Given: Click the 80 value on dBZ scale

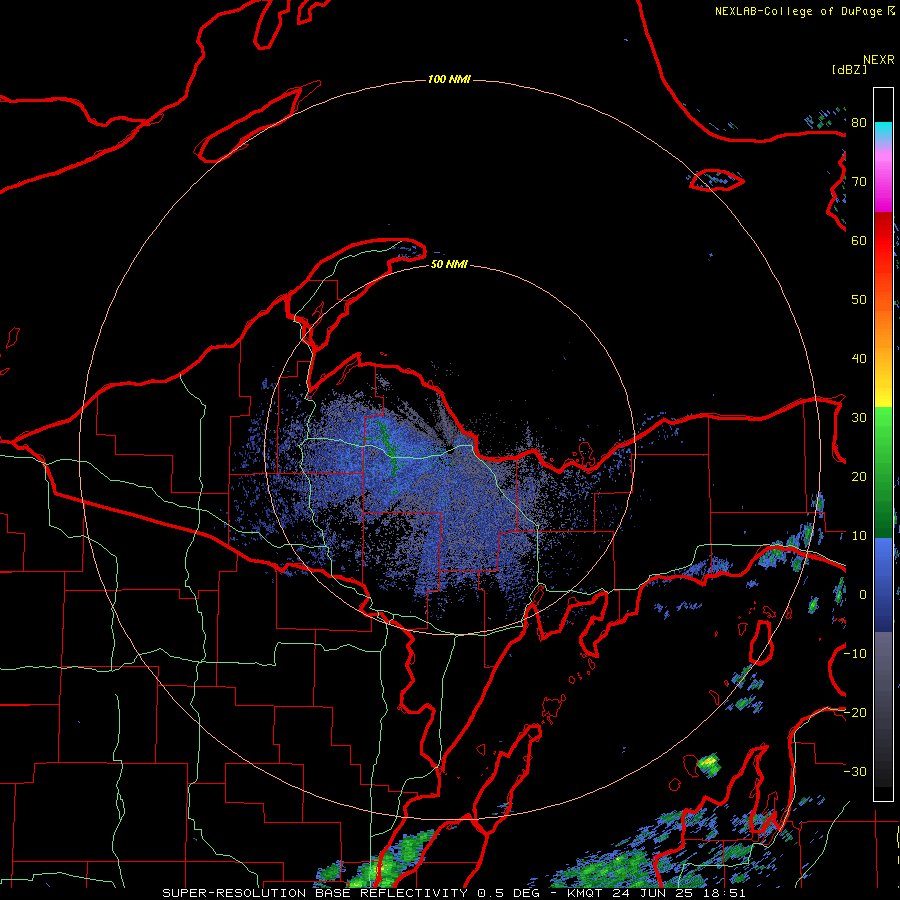Looking at the screenshot, I should click(x=859, y=123).
